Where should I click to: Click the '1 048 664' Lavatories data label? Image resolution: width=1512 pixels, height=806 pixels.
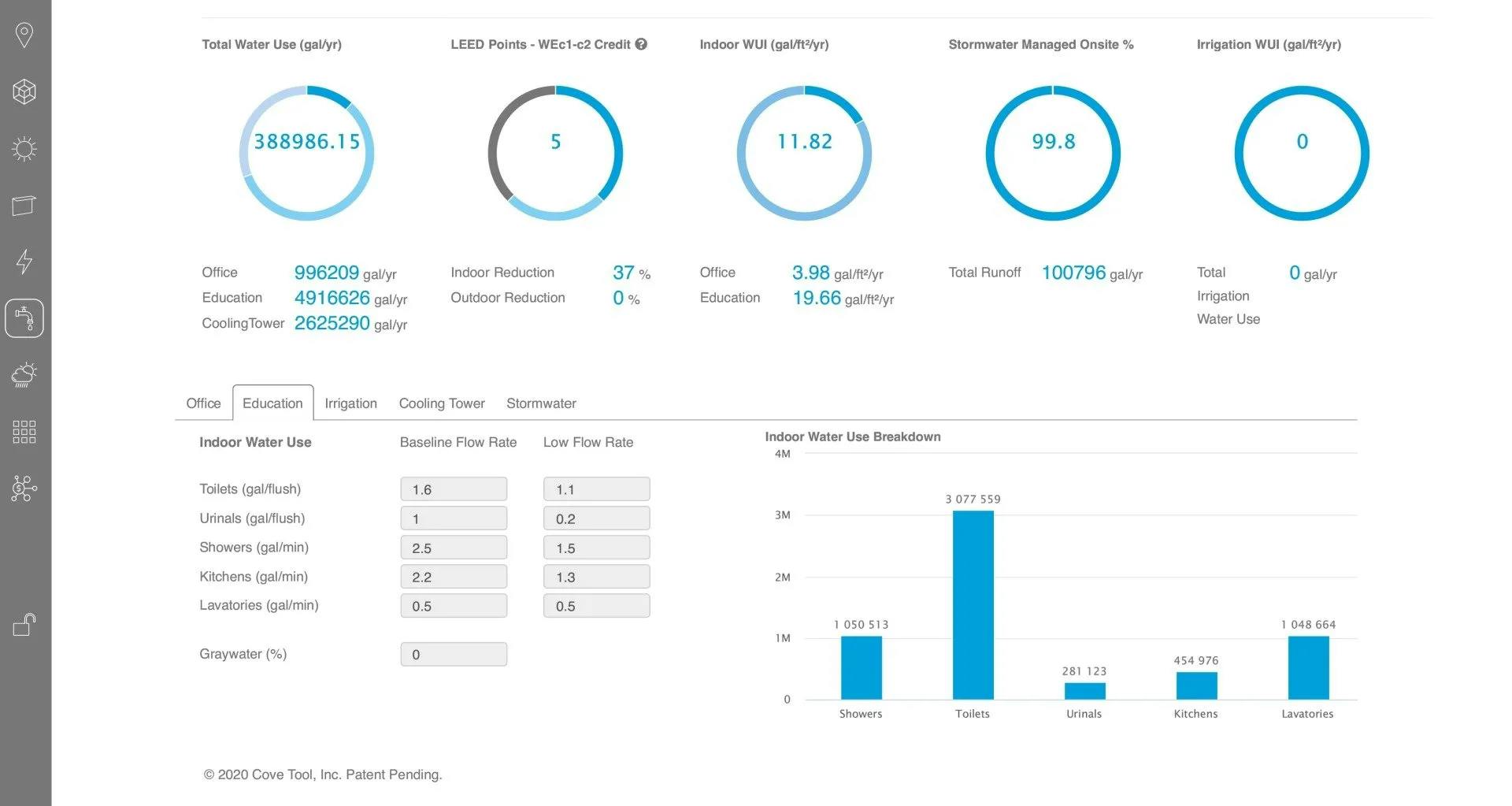click(x=1308, y=625)
